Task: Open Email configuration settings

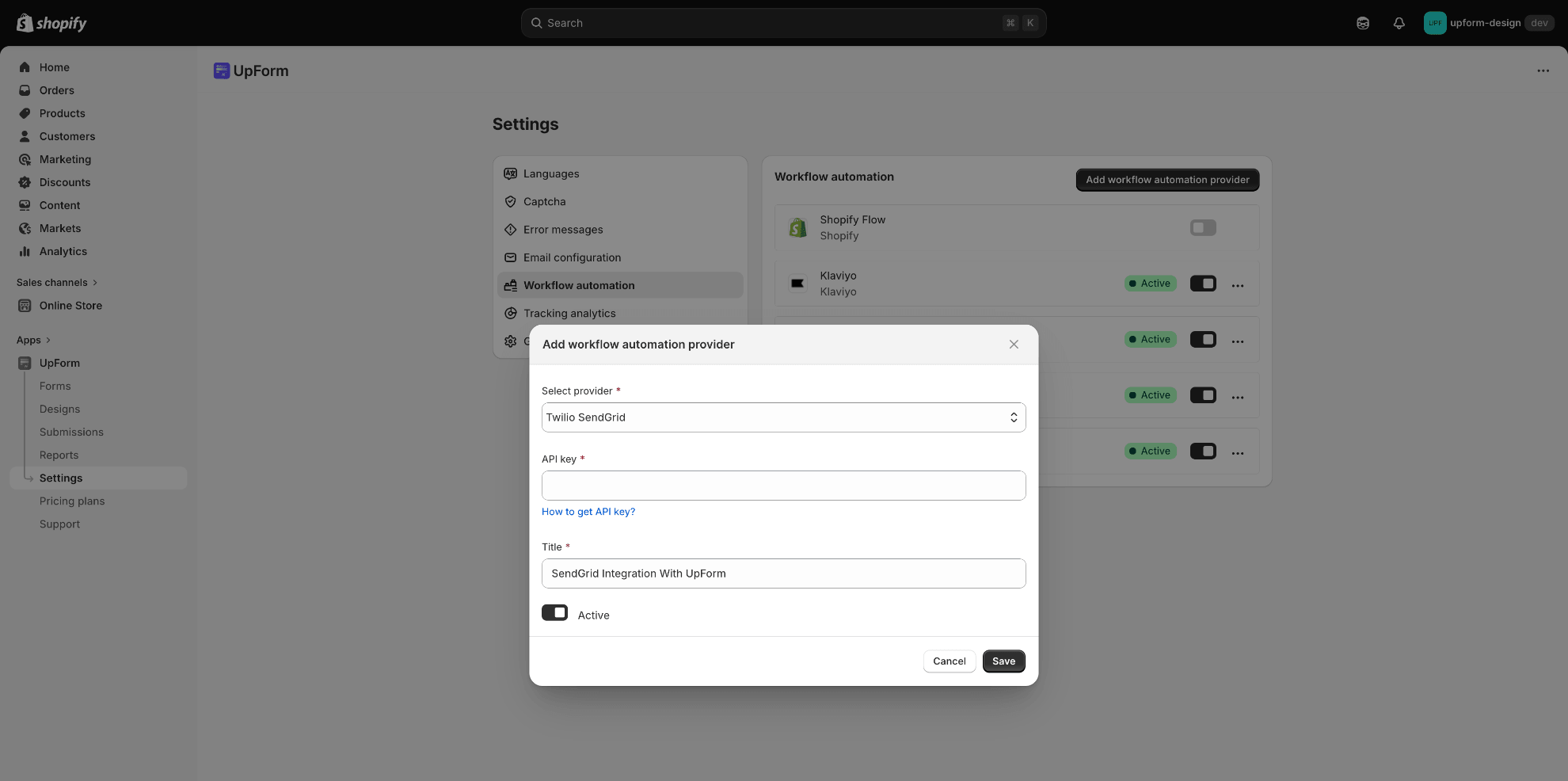Action: [620, 257]
